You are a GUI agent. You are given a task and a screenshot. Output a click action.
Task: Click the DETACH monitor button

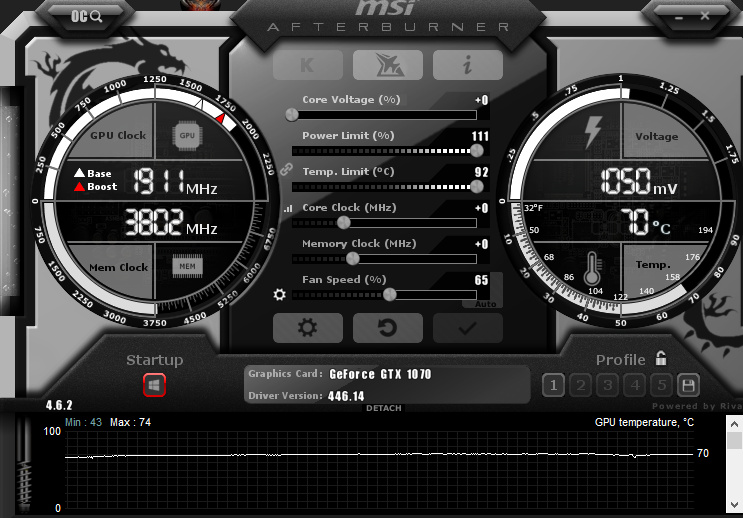tap(384, 408)
